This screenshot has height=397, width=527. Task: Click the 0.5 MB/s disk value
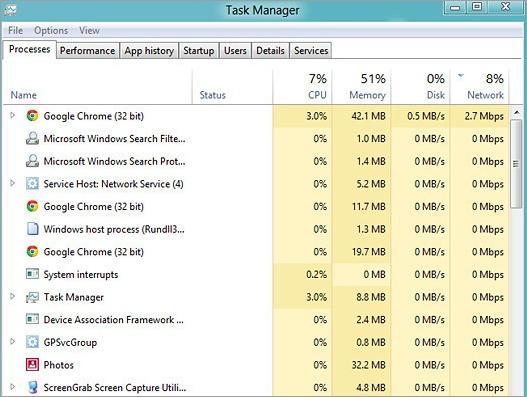426,116
